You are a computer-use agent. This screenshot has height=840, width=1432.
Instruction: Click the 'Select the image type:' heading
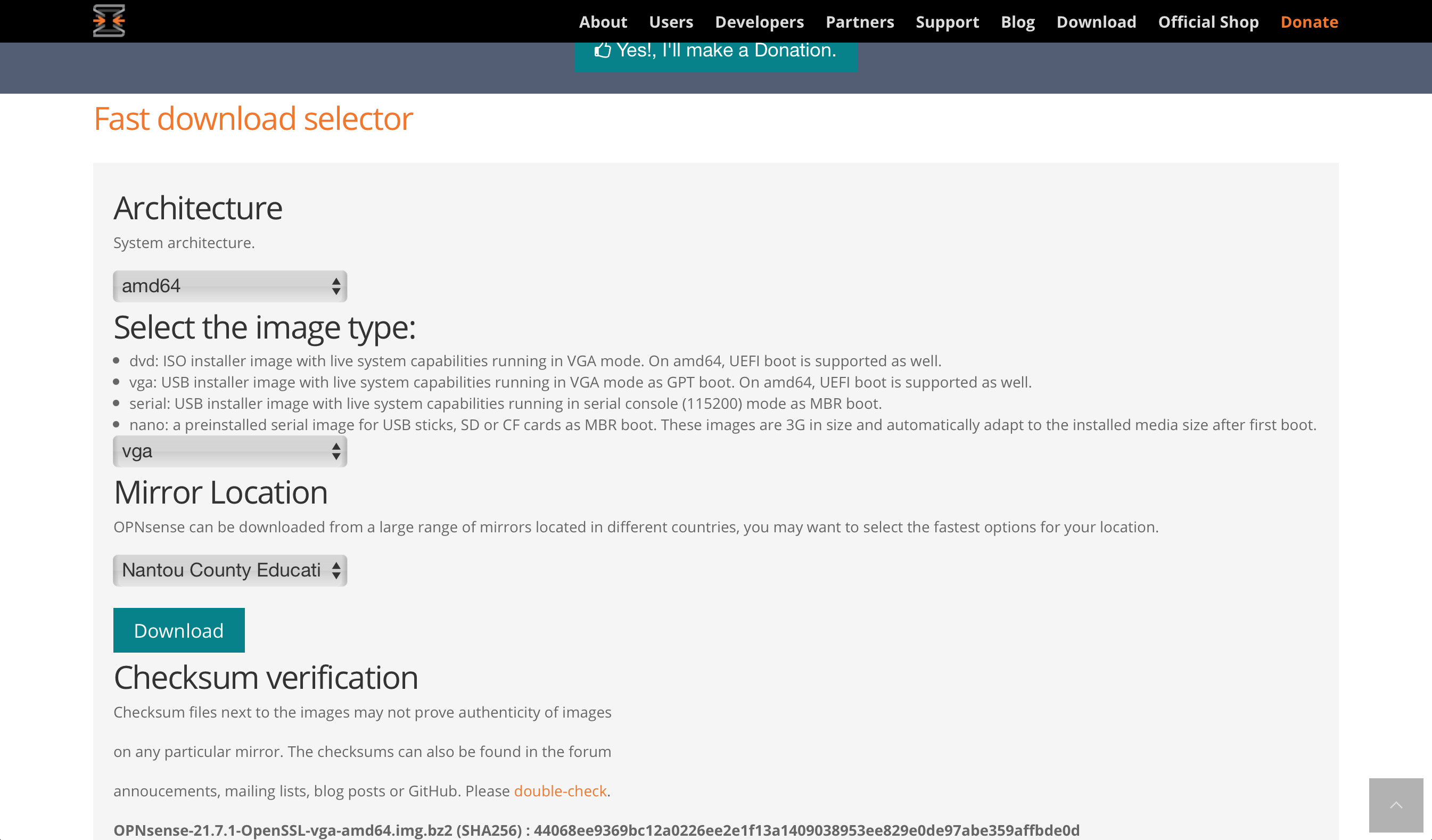[x=265, y=327]
